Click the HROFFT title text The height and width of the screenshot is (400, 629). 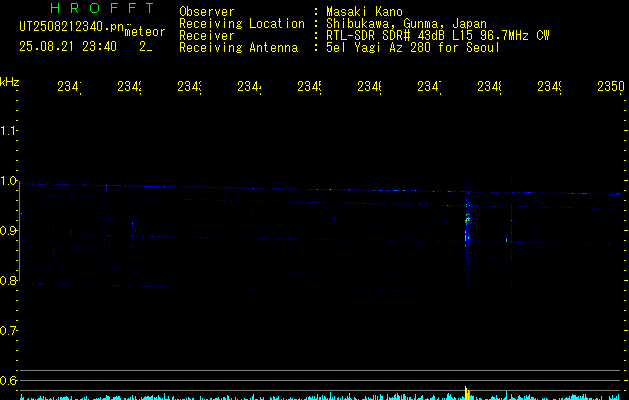point(102,8)
